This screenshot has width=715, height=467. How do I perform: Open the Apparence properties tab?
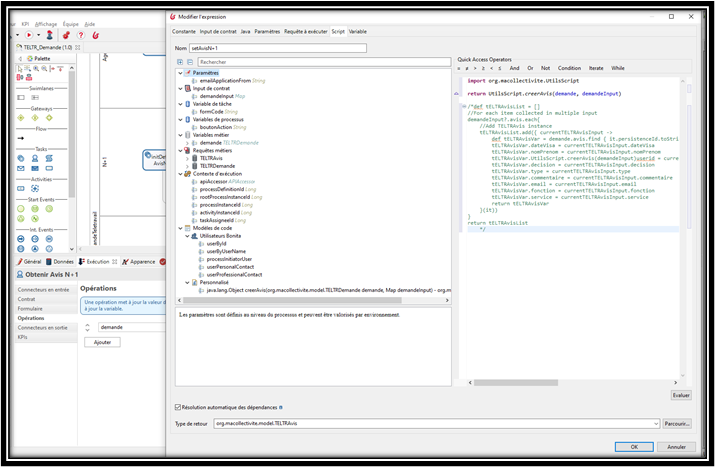(139, 262)
